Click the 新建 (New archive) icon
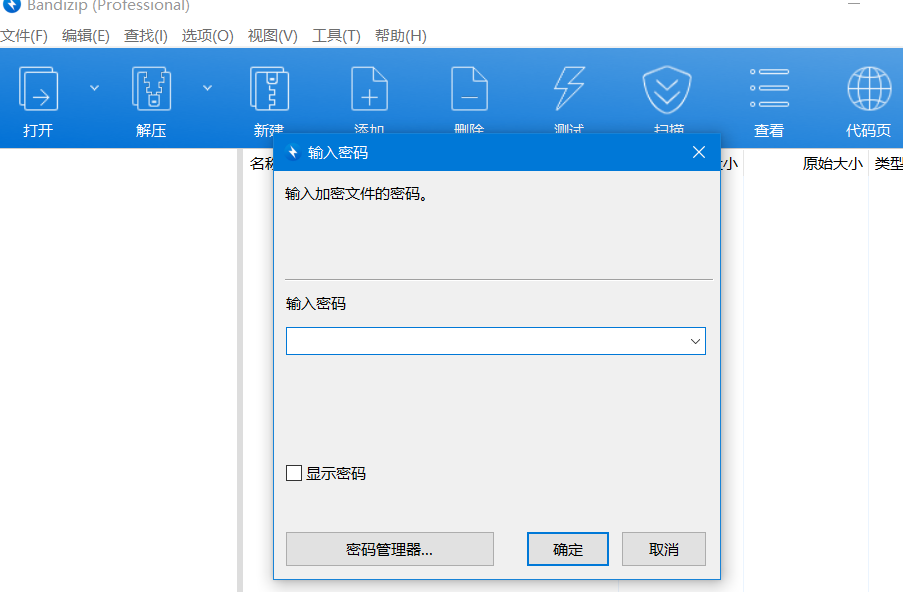Screen dimensions: 903x592 pos(269,88)
